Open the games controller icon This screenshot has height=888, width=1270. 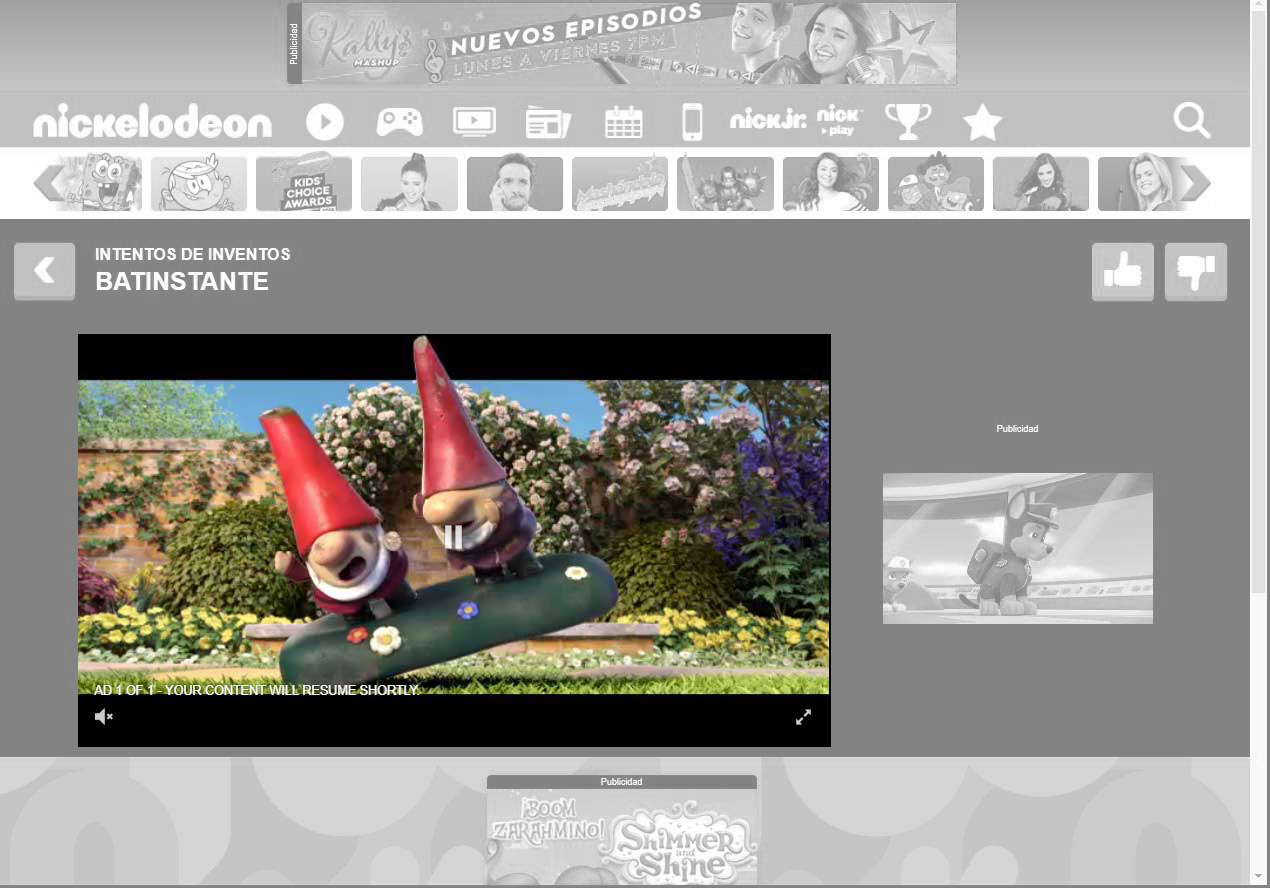pyautogui.click(x=399, y=122)
